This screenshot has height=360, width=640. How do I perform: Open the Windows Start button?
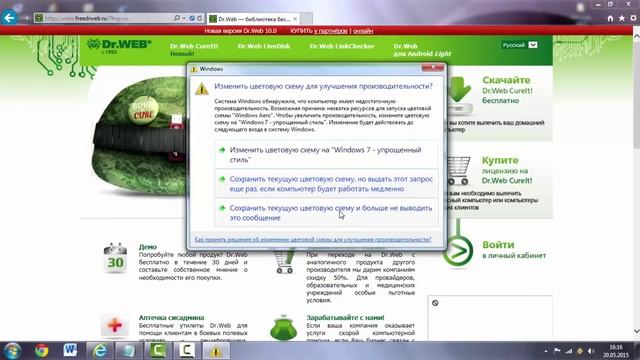coord(12,351)
